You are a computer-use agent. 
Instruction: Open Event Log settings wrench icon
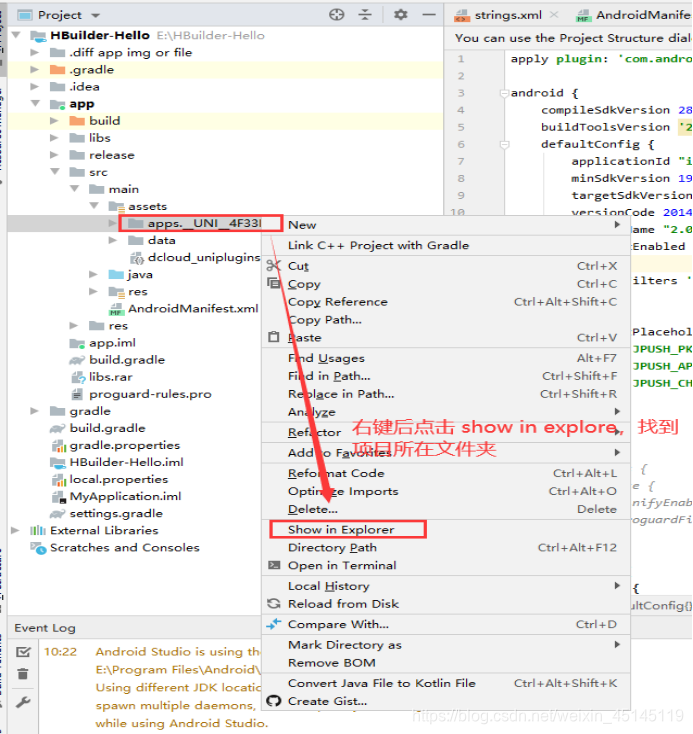click(x=23, y=701)
